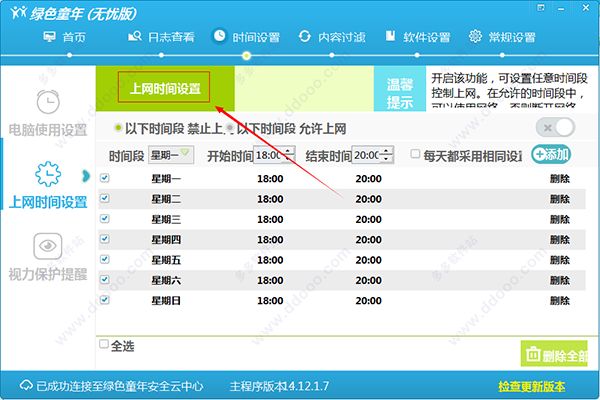Open the 软件设置 tab
Screen dimensions: 600x400
pos(417,37)
